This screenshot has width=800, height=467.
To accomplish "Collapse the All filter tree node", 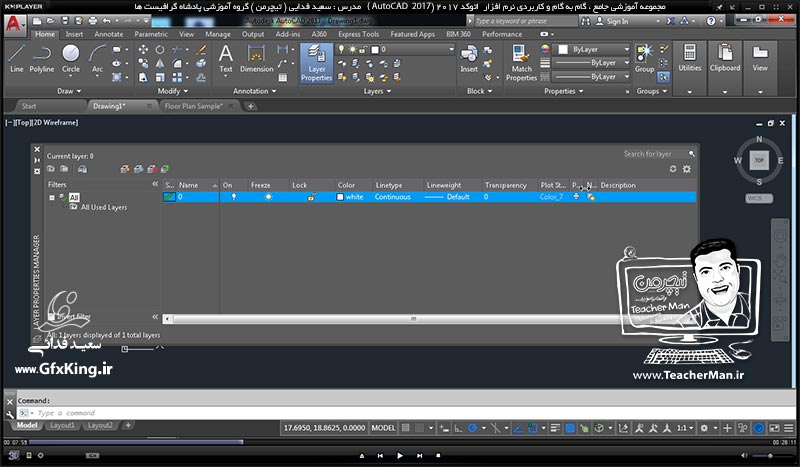I will [x=52, y=198].
